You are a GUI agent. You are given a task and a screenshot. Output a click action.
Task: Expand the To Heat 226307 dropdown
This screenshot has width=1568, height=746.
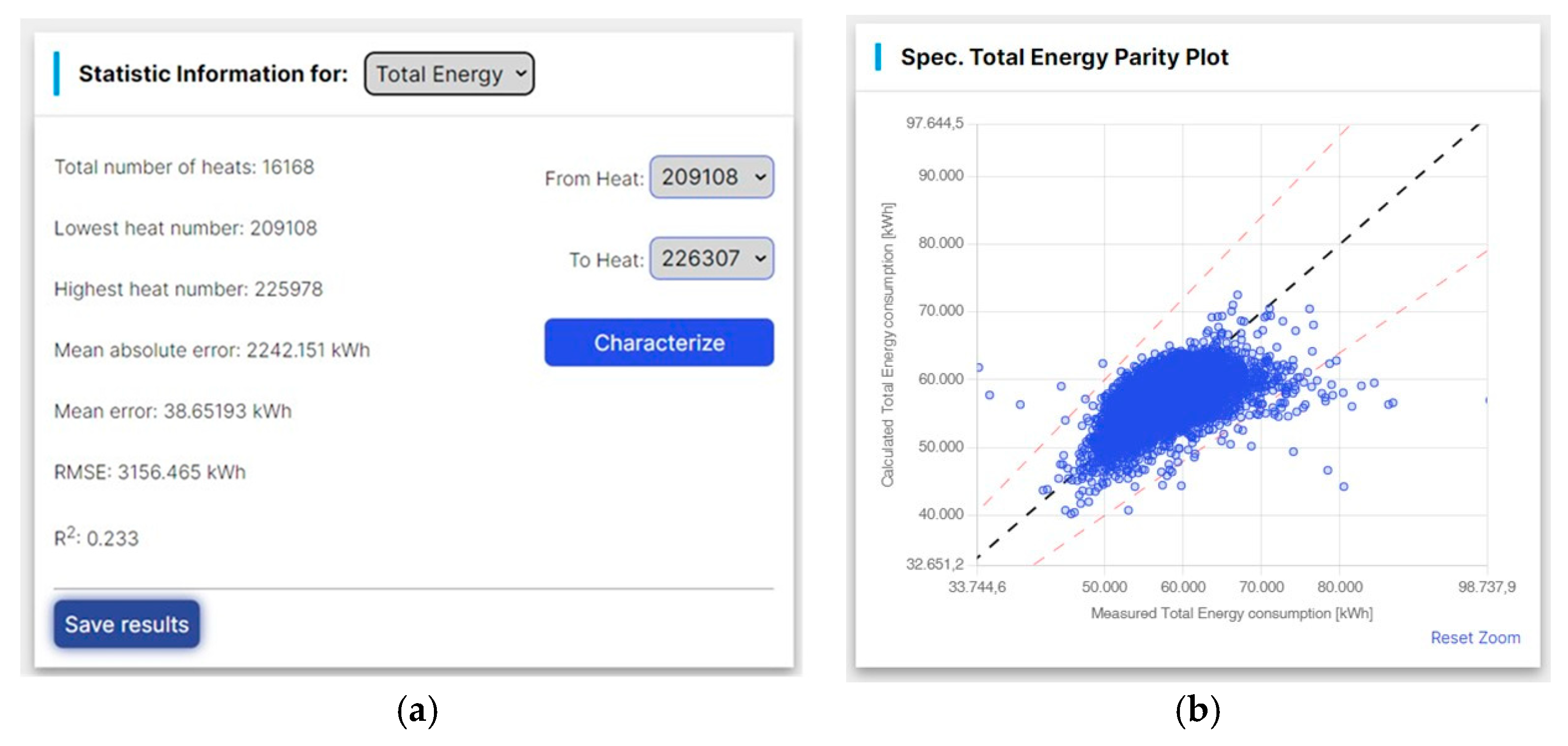coord(711,258)
